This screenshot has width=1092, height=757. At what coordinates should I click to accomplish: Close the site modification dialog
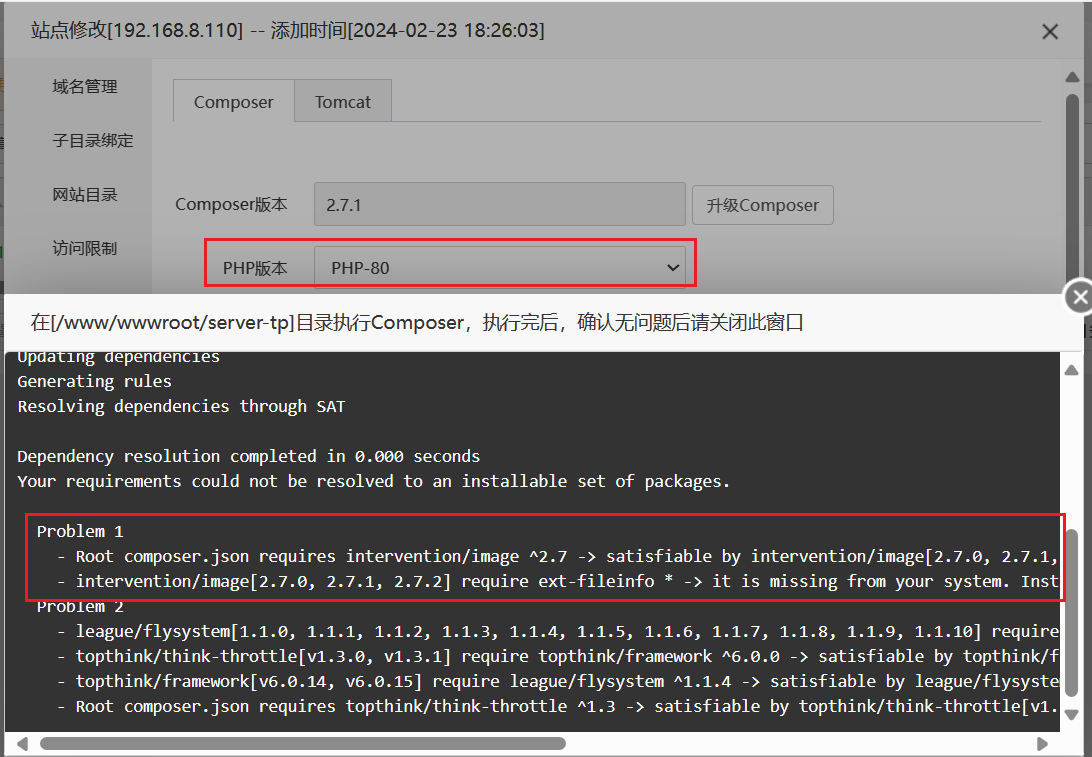coord(1050,31)
